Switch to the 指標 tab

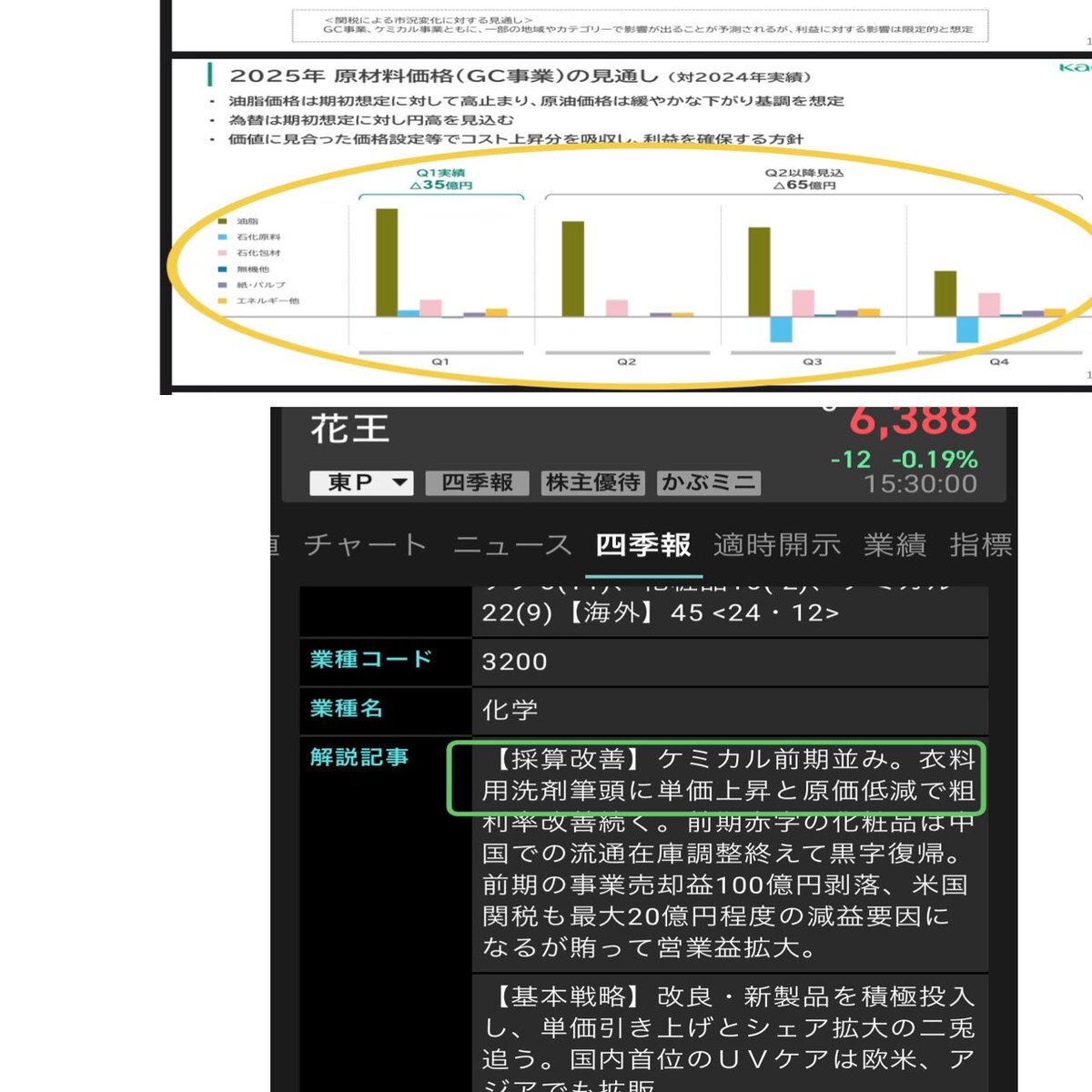click(981, 545)
